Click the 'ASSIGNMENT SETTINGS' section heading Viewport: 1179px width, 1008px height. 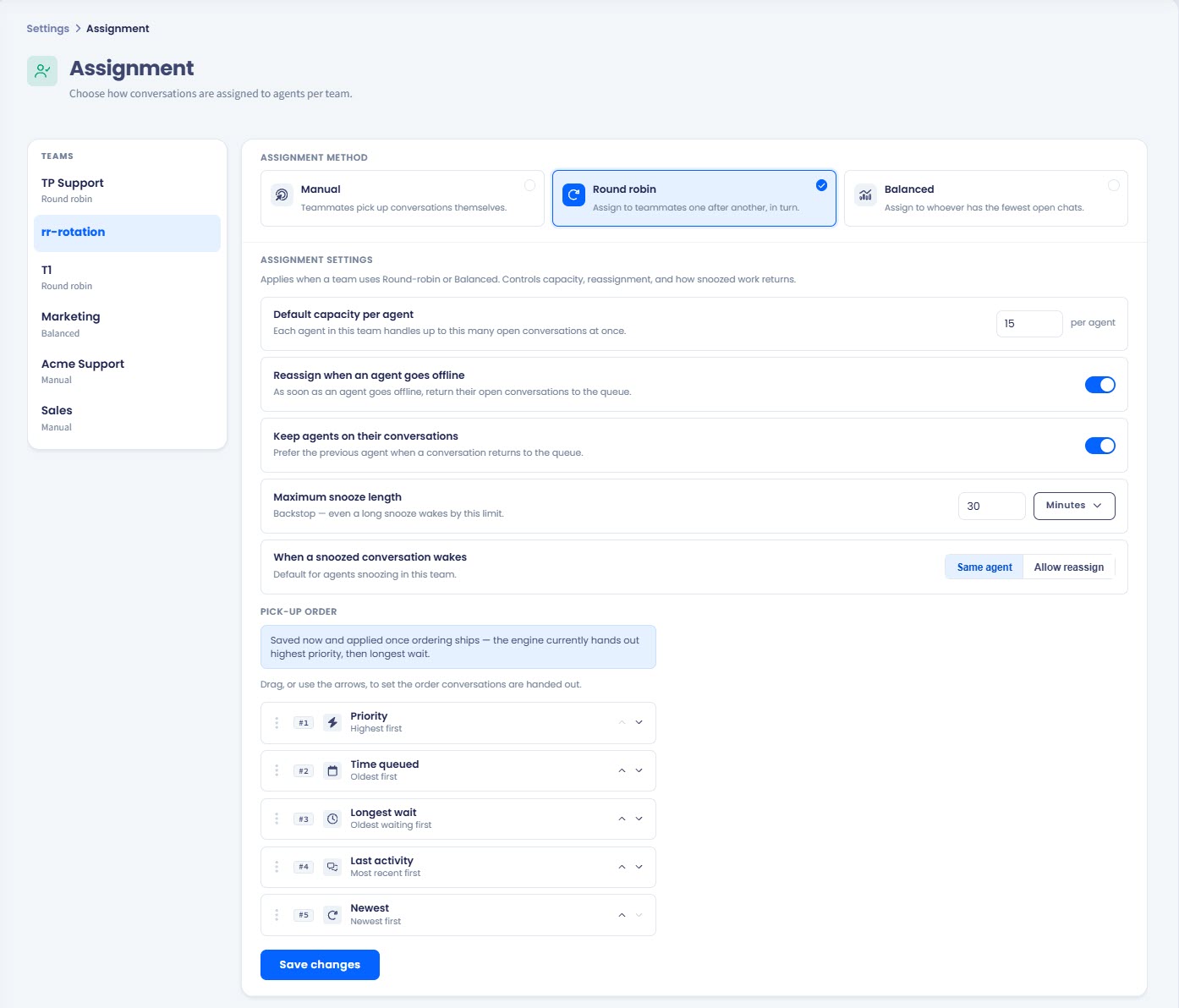[x=316, y=260]
